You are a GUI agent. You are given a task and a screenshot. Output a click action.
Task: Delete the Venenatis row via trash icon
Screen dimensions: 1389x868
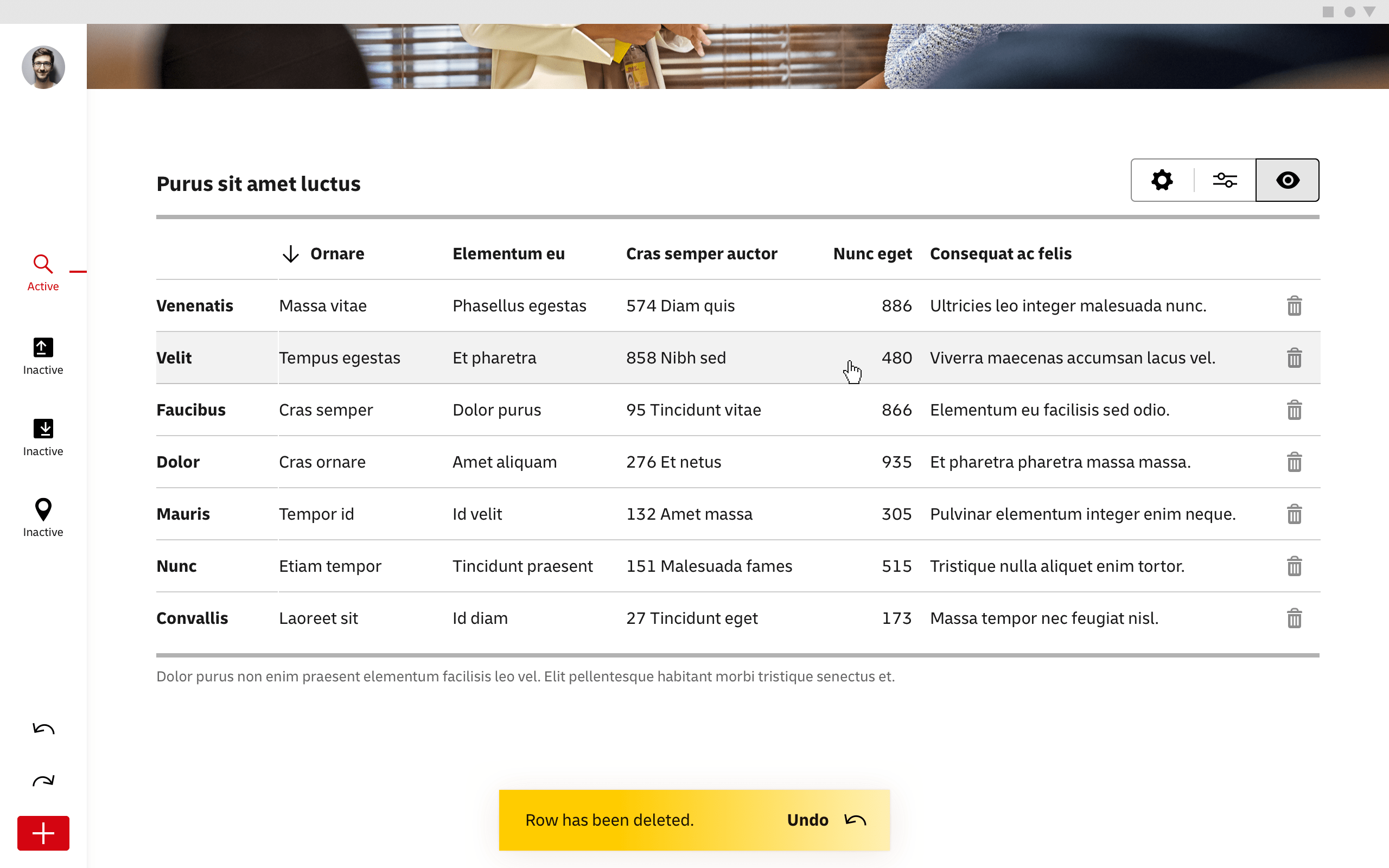(1294, 306)
